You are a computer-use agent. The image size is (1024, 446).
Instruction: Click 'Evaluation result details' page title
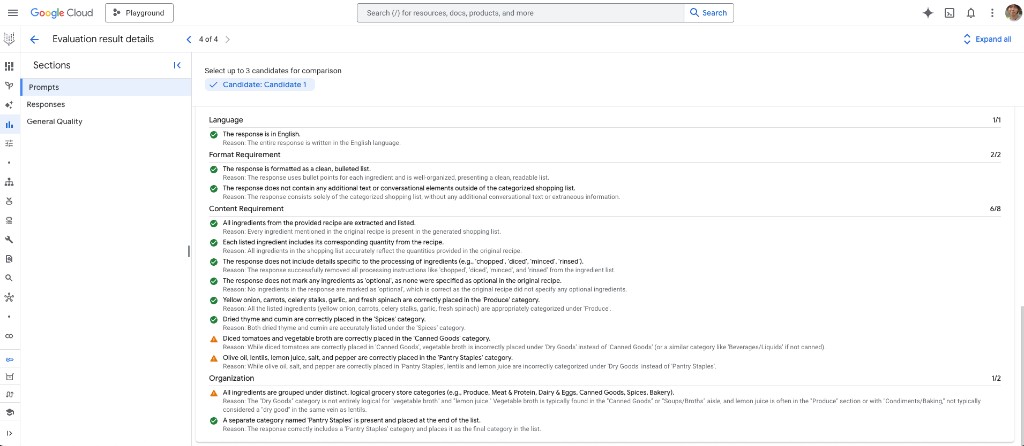pyautogui.click(x=103, y=39)
